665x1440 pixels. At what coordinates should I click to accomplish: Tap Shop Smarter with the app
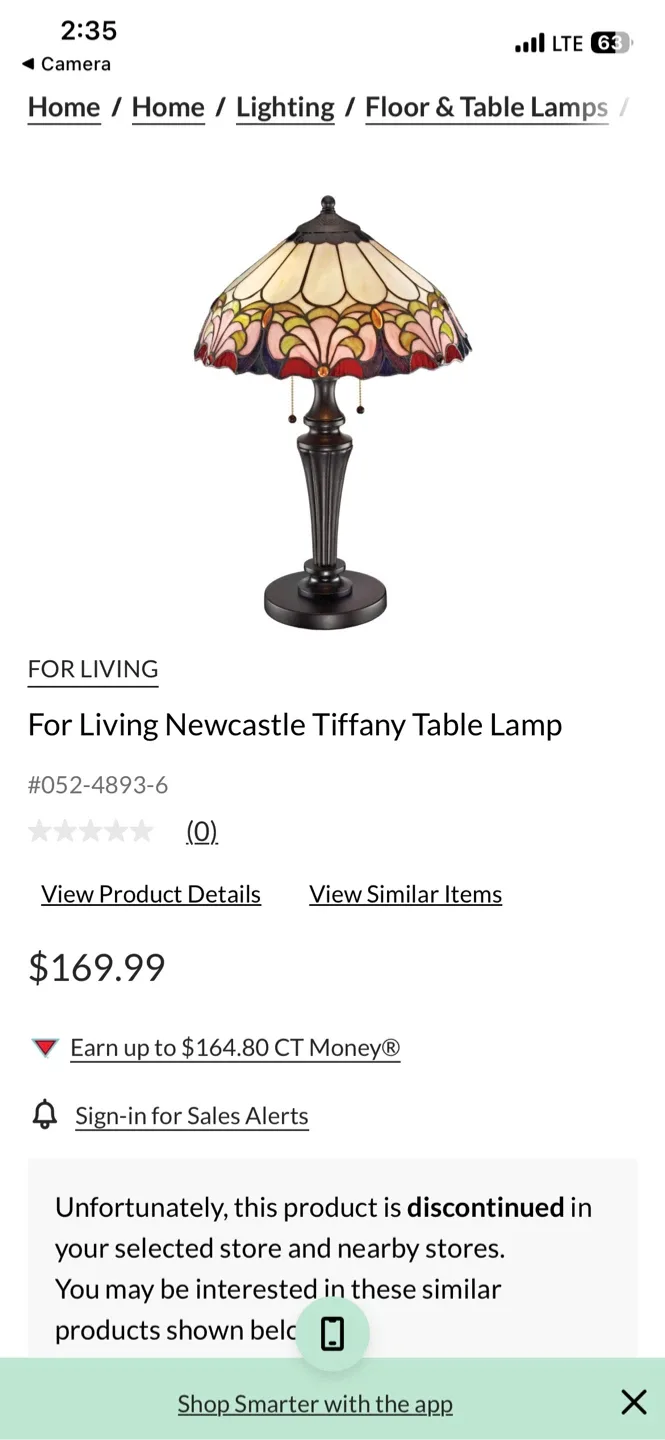coord(314,1403)
